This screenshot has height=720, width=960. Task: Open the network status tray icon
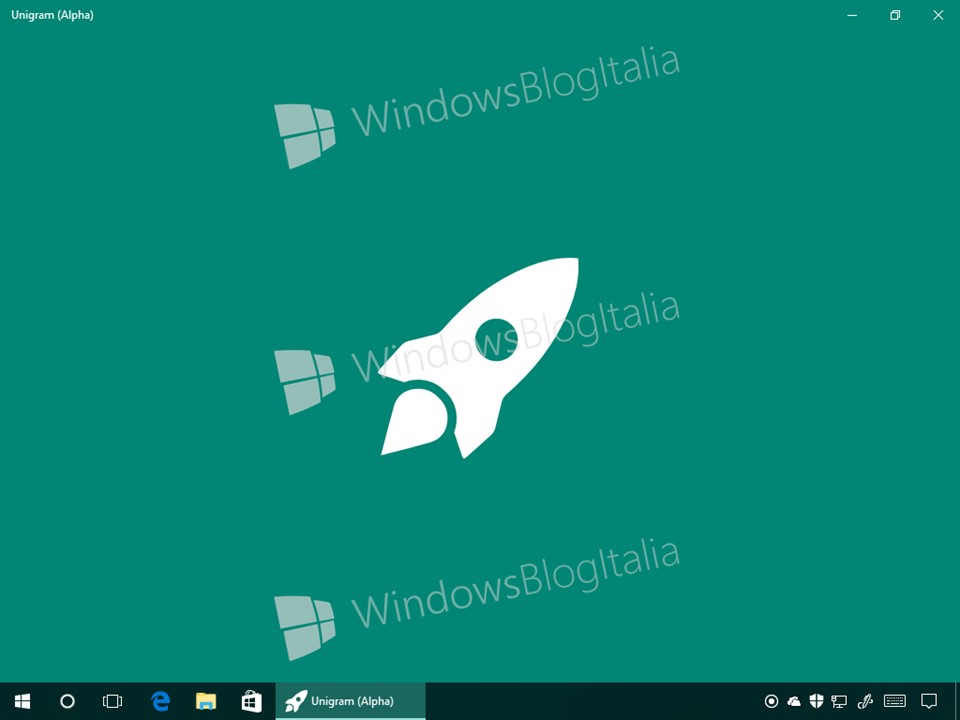(839, 702)
